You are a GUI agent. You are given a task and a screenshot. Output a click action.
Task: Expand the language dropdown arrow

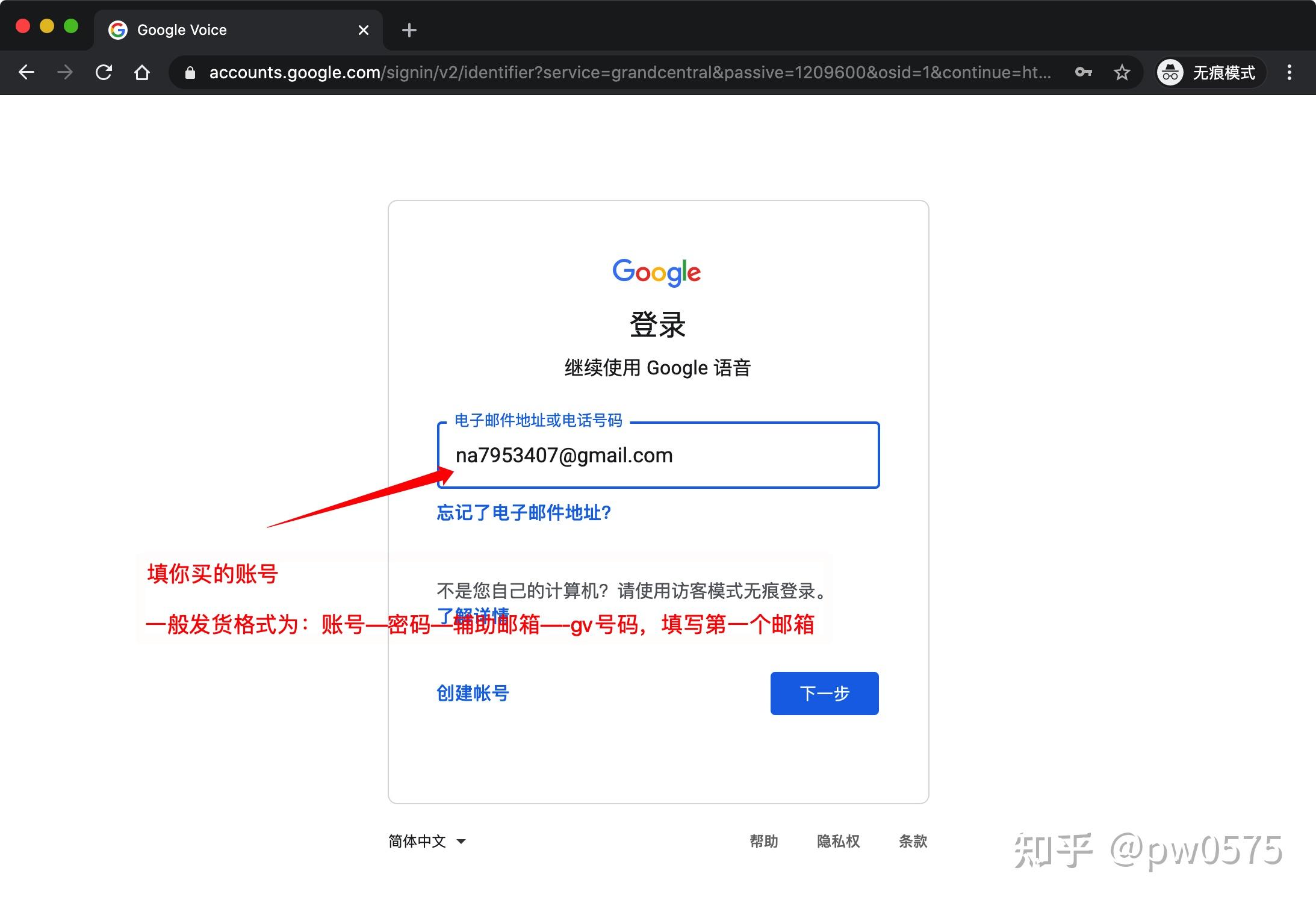[x=461, y=842]
